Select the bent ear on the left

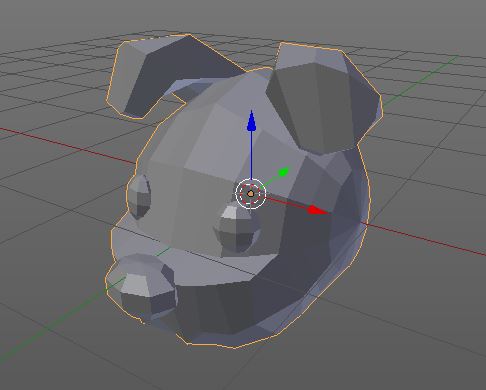point(160,75)
